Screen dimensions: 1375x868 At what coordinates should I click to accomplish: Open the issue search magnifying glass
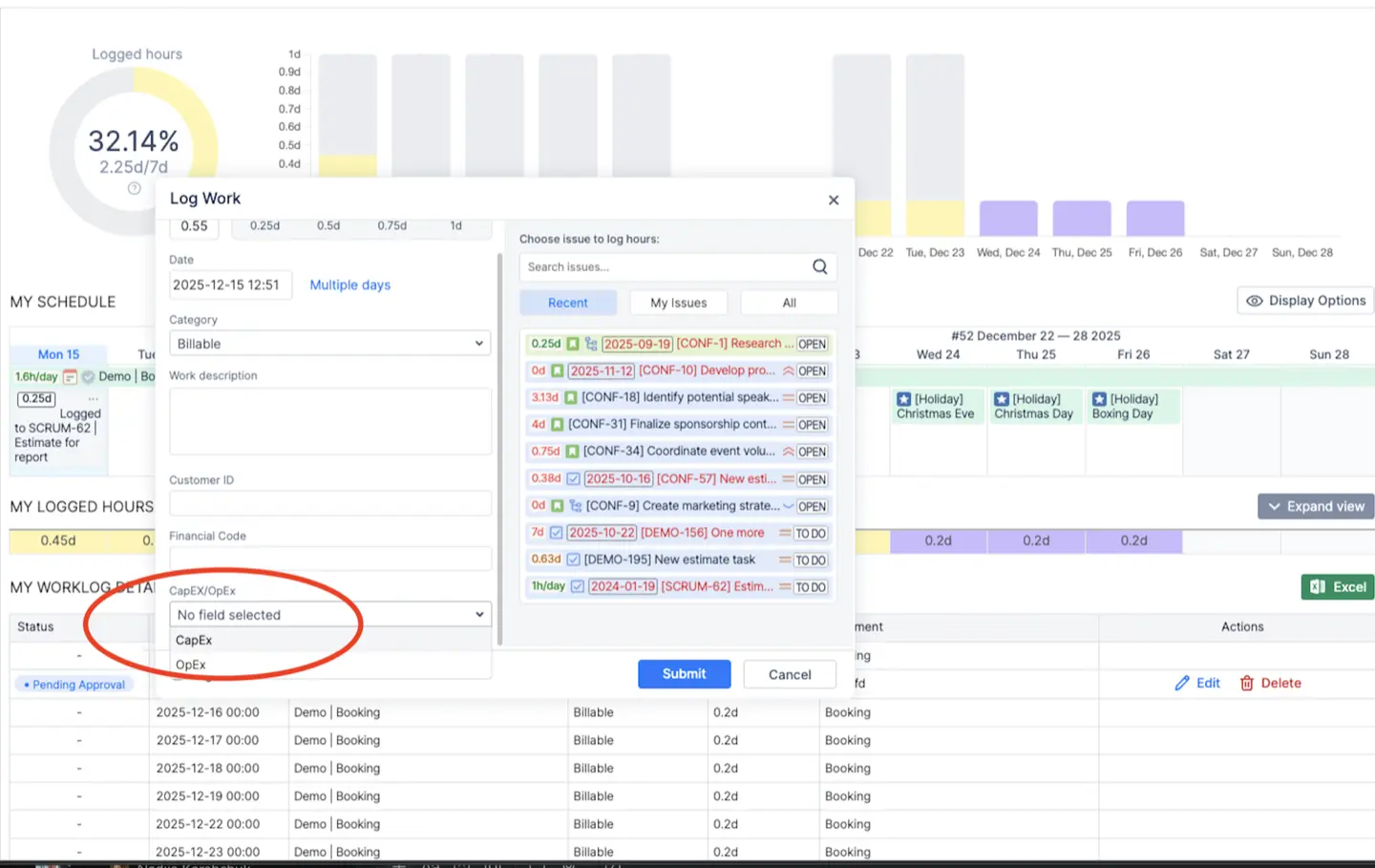coord(819,267)
